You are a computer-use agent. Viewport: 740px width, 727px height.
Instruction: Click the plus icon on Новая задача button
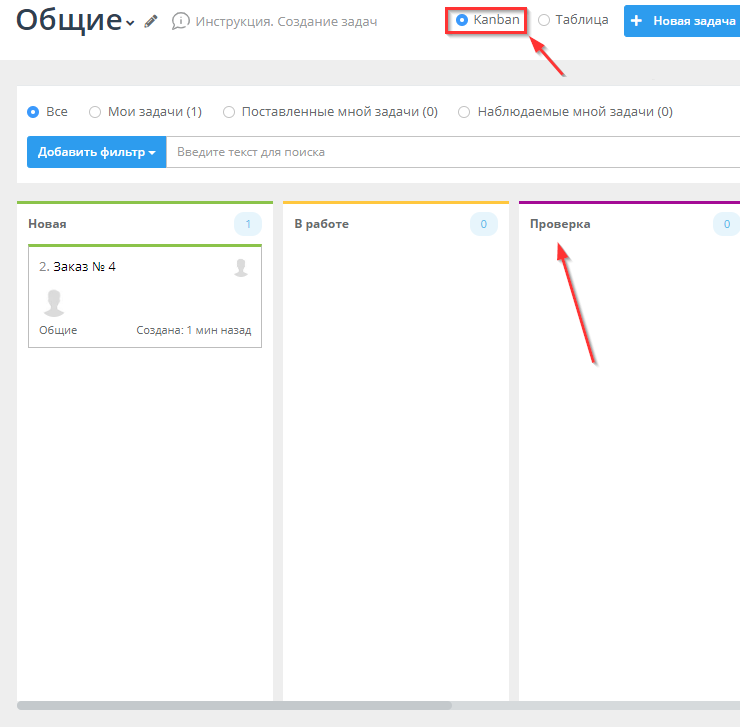point(636,21)
